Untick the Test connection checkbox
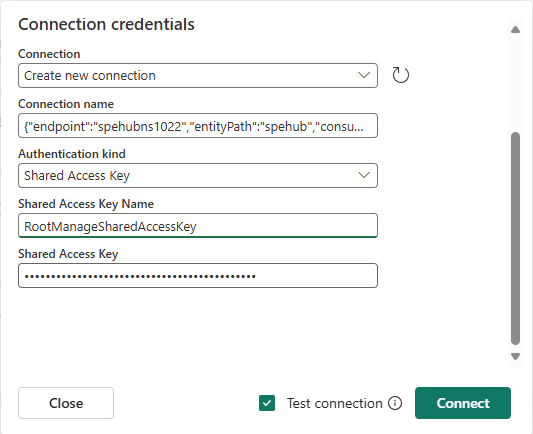Viewport: 533px width, 434px height. coord(267,403)
